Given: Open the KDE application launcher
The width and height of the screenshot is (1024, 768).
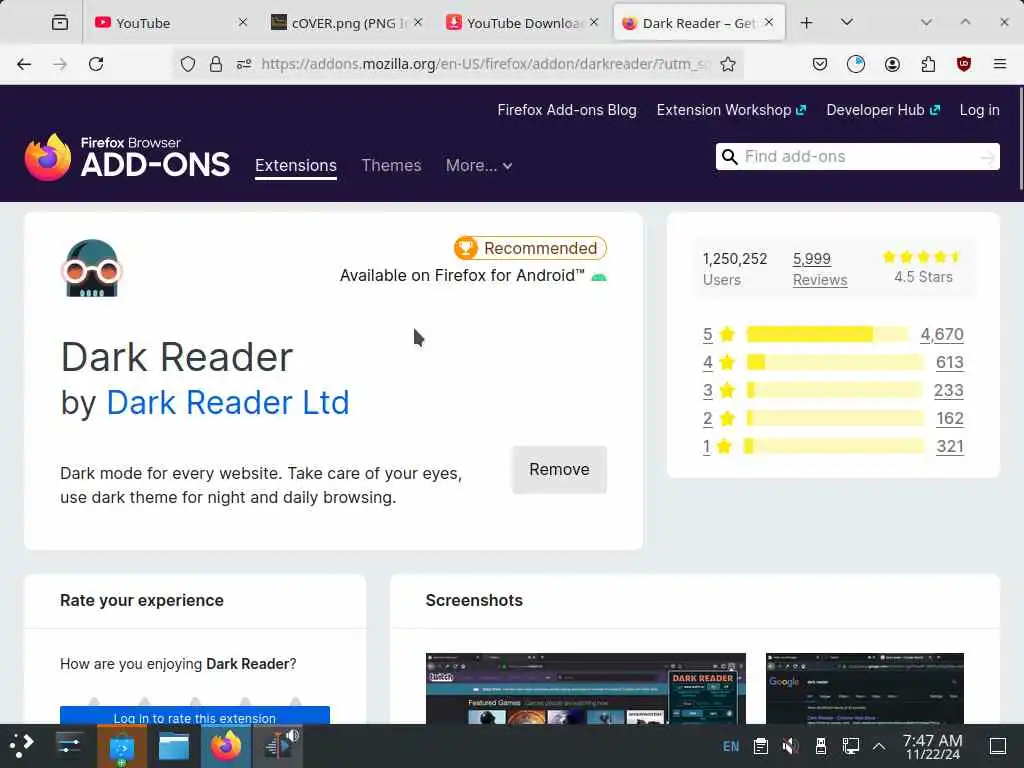Looking at the screenshot, I should [x=22, y=745].
